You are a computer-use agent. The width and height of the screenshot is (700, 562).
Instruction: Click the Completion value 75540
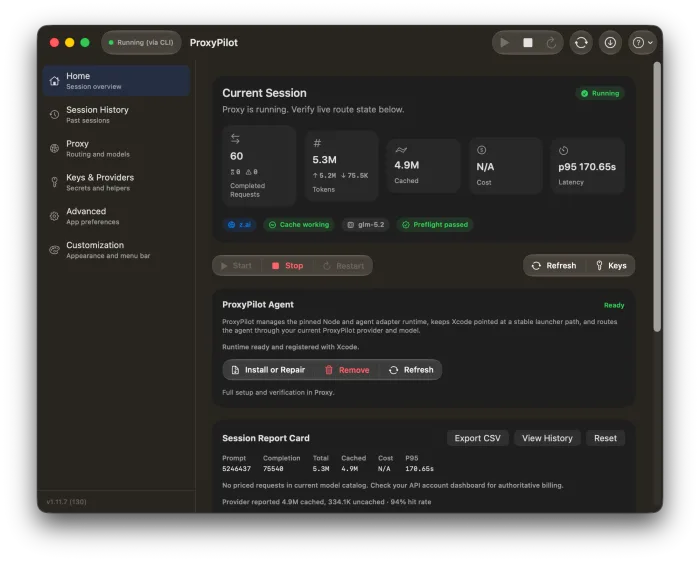coord(273,469)
